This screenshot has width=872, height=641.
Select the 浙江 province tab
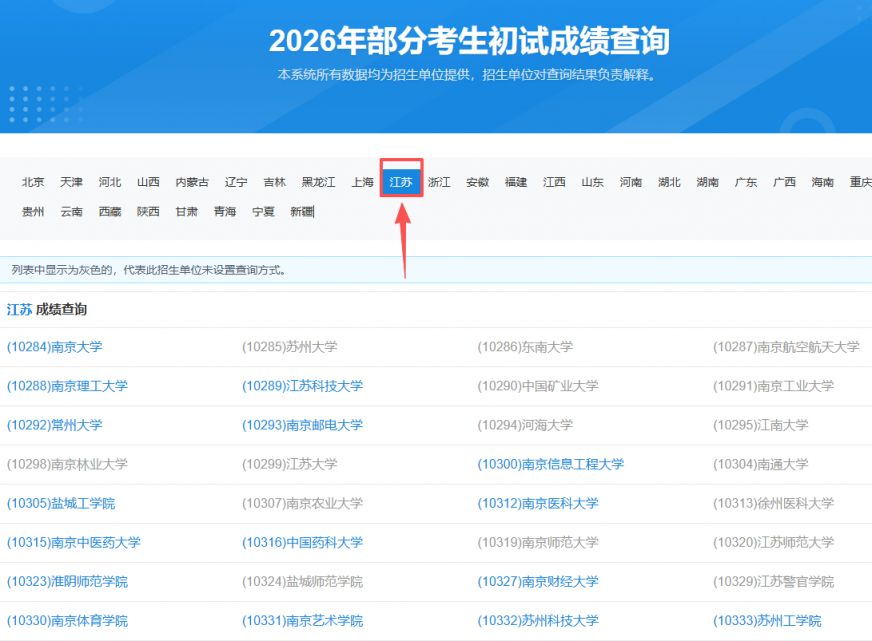tap(439, 182)
